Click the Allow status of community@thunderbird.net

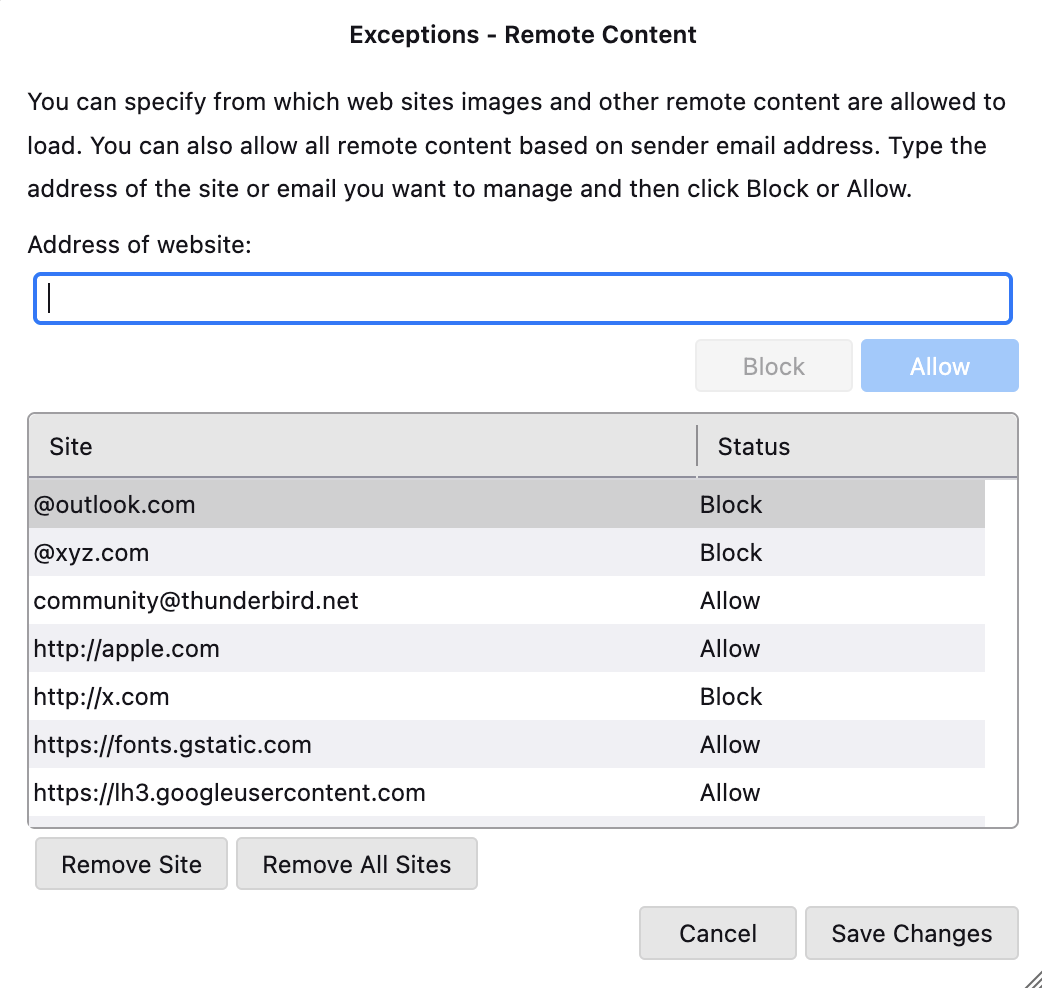coord(730,601)
